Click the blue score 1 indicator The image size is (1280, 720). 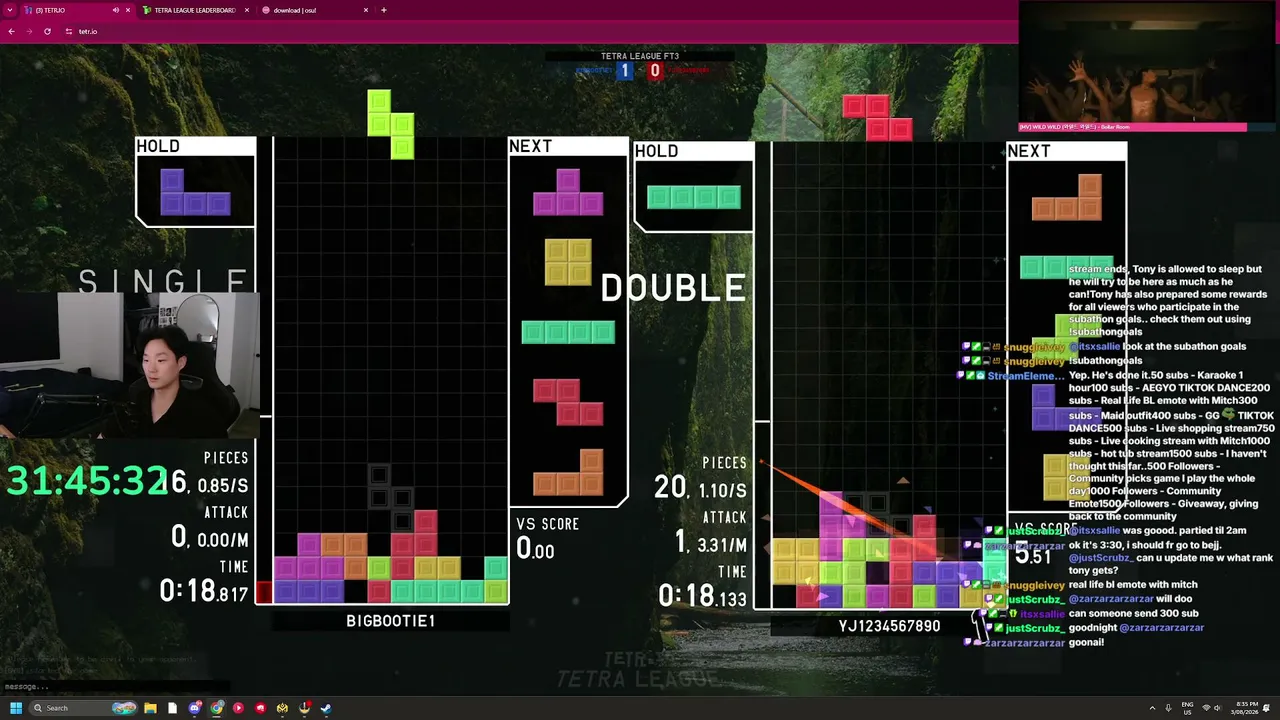[625, 70]
